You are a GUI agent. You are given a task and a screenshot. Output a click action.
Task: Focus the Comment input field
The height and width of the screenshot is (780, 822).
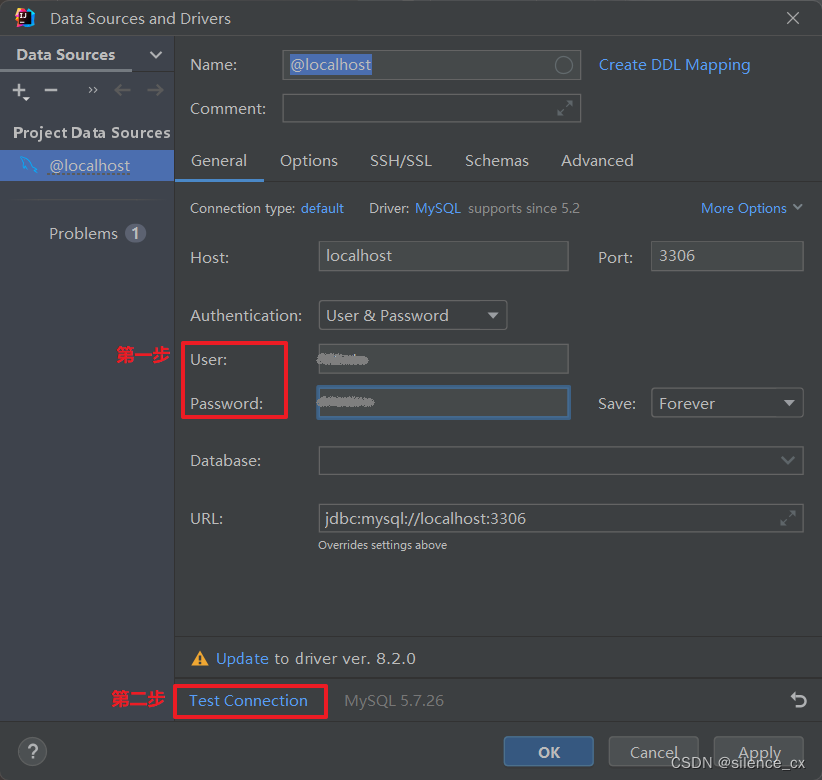[x=431, y=109]
